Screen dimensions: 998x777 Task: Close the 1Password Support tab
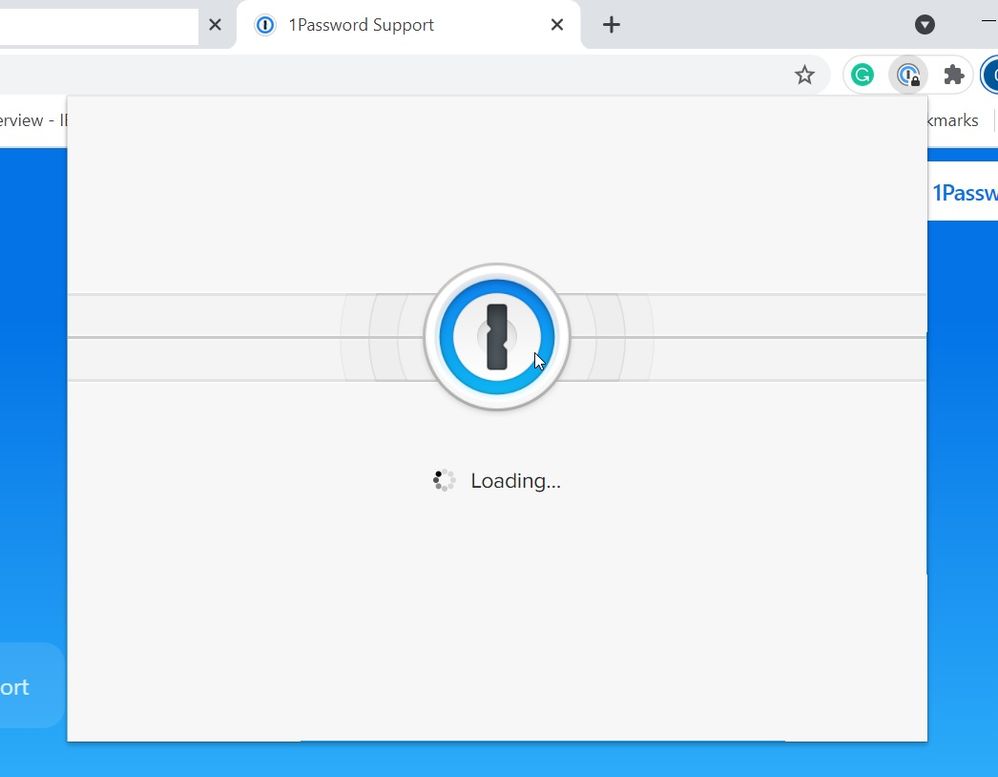pyautogui.click(x=558, y=25)
